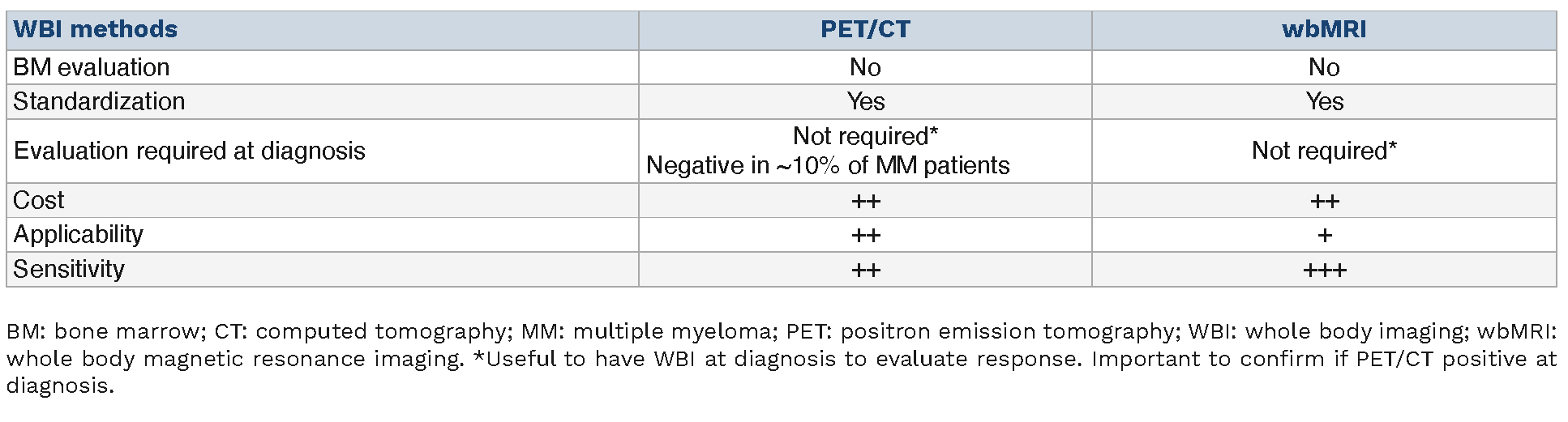Click the Negative in ~10% of MM patients text
Screen dimensions: 1568x422
pos(828,166)
